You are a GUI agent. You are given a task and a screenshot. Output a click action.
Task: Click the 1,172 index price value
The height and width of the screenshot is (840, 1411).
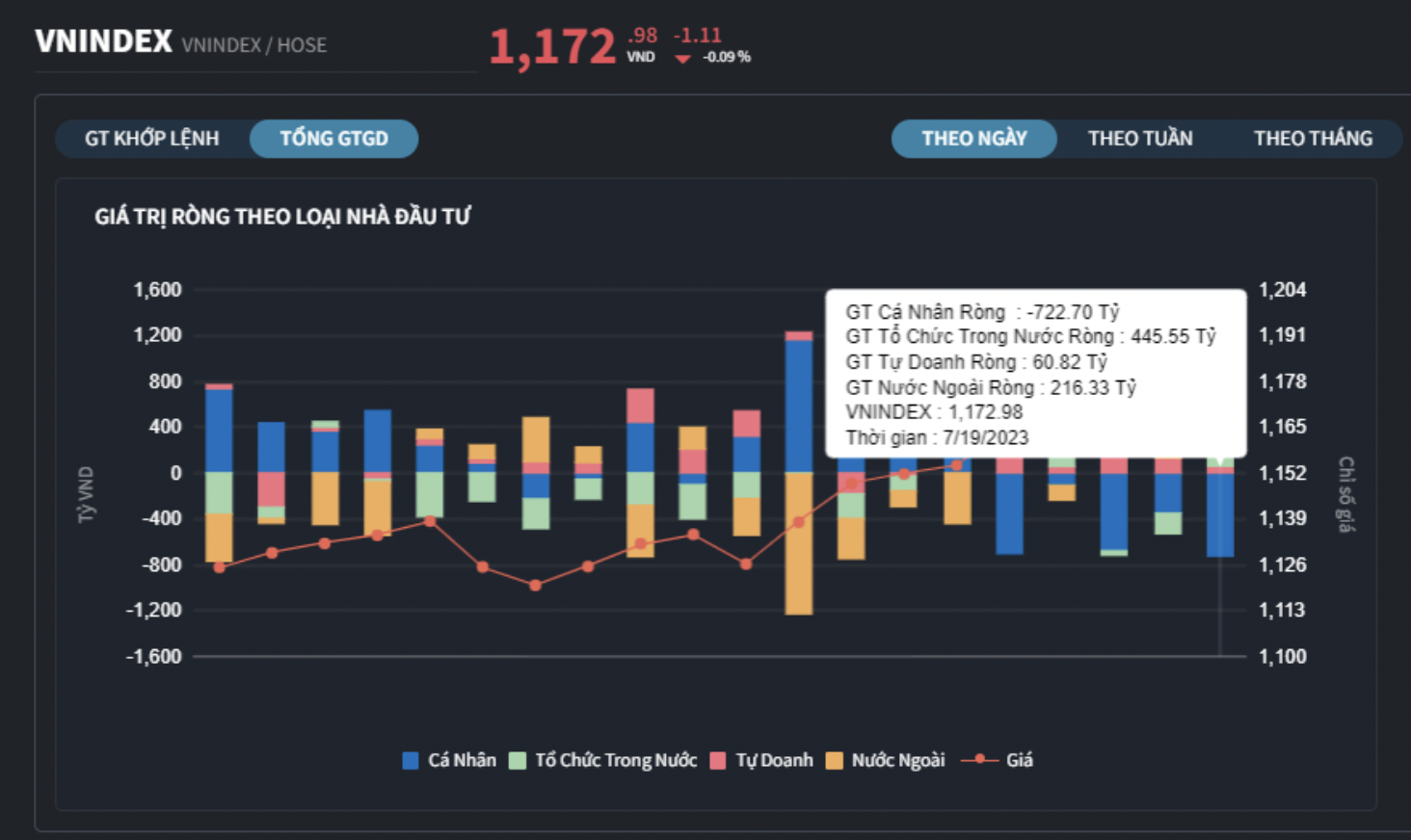552,47
